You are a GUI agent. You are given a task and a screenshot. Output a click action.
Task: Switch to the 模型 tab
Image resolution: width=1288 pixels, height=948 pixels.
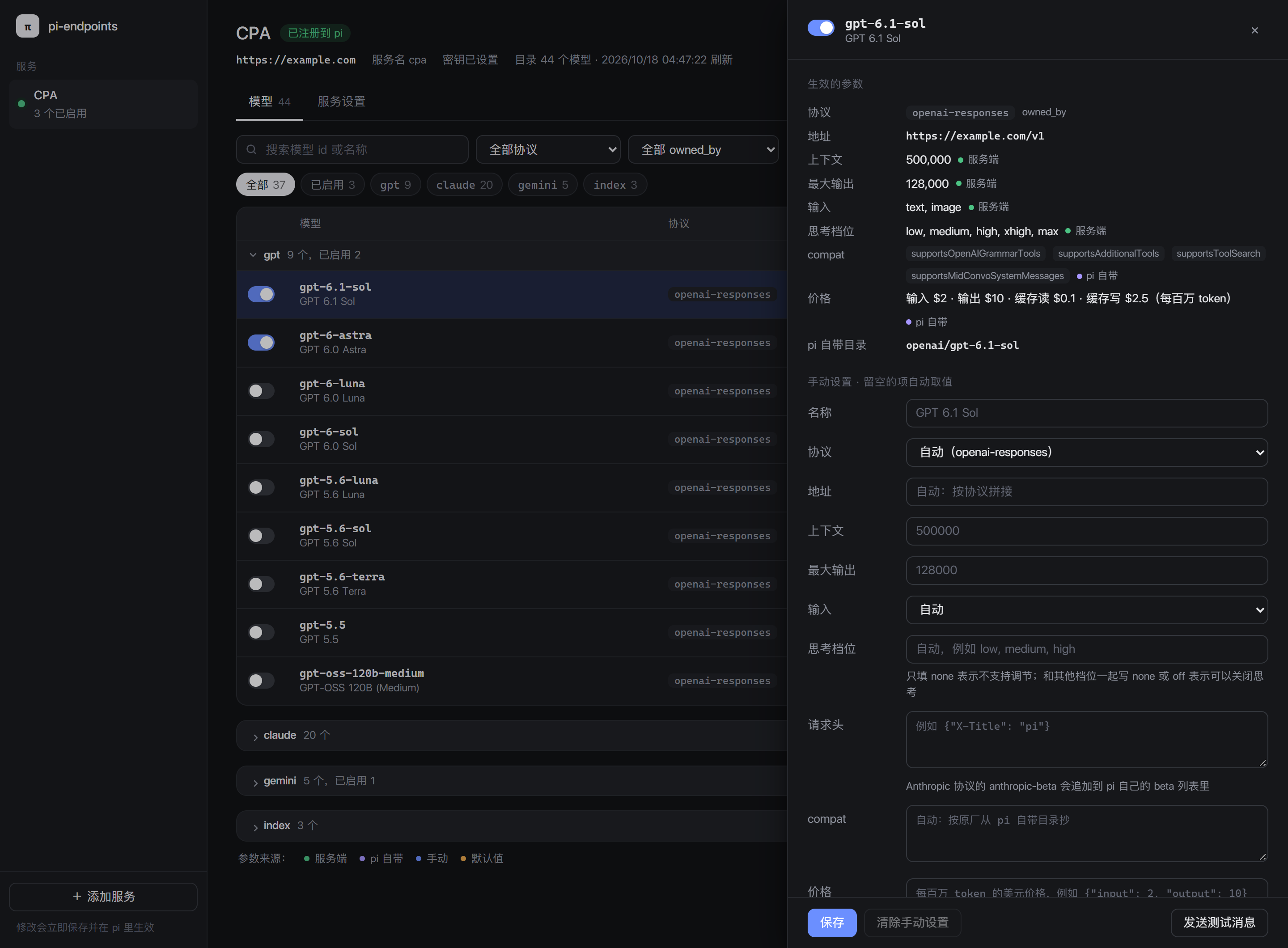[x=269, y=102]
